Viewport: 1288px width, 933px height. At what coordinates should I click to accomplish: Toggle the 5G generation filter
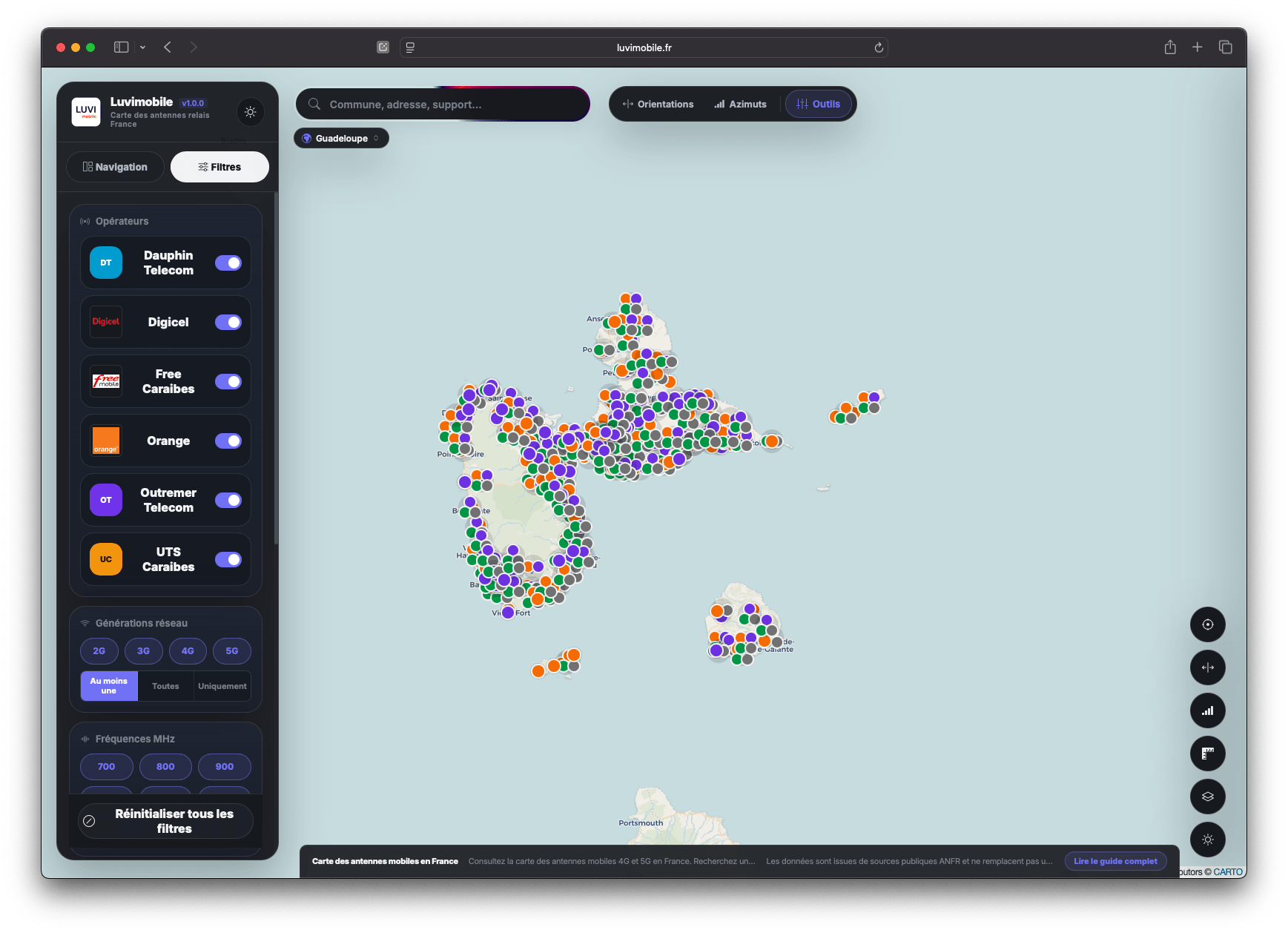232,650
